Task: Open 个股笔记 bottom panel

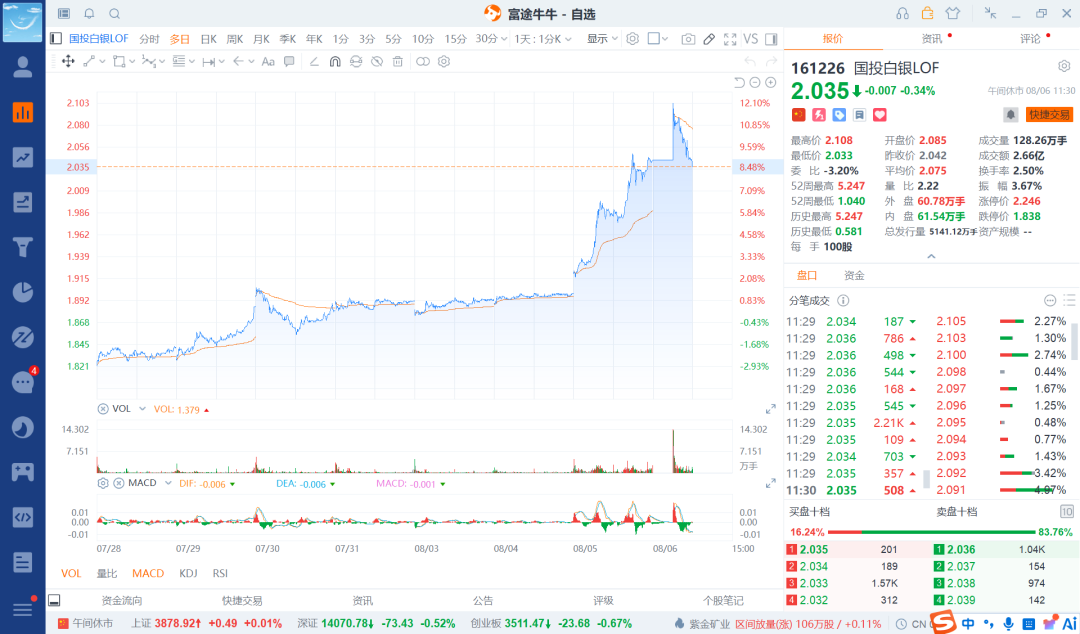Action: point(723,600)
